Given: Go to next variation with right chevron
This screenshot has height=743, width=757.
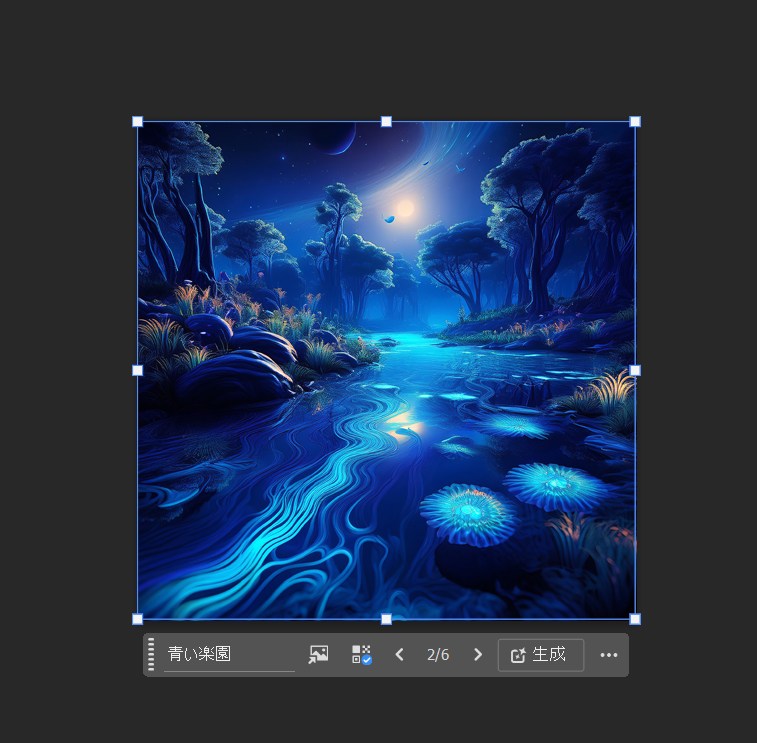Looking at the screenshot, I should point(477,655).
